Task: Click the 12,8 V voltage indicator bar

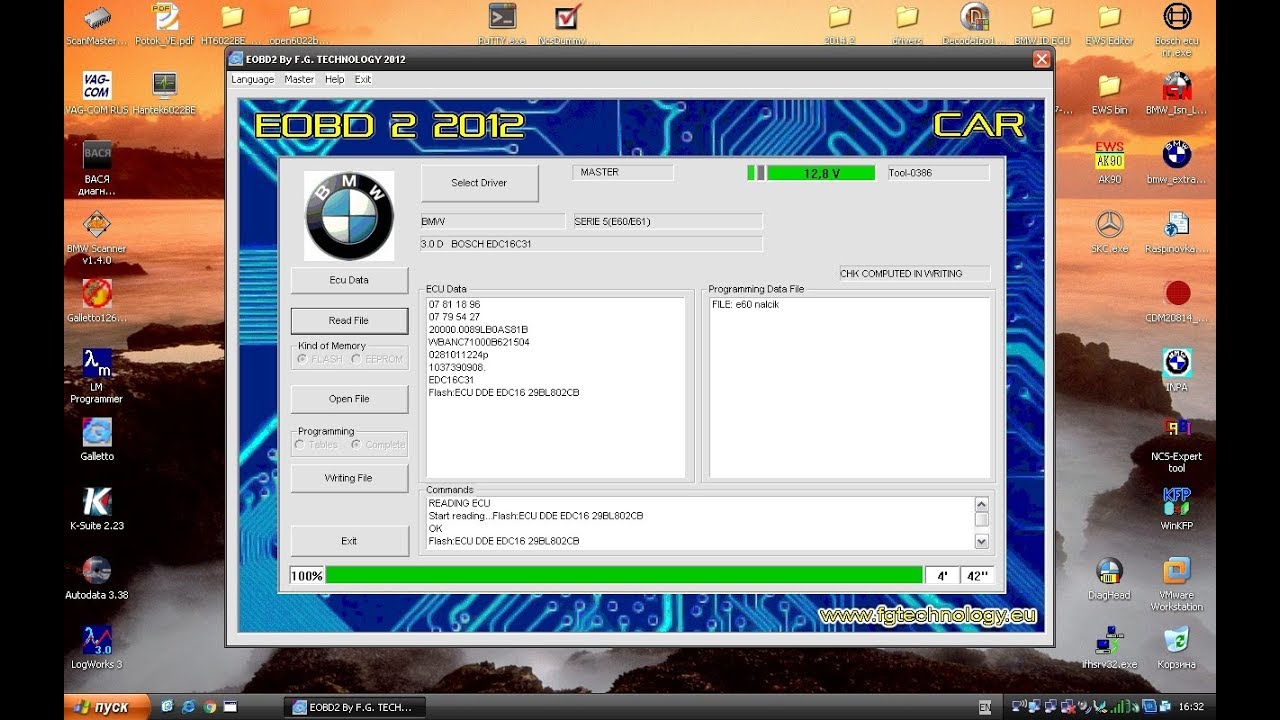Action: click(x=821, y=173)
